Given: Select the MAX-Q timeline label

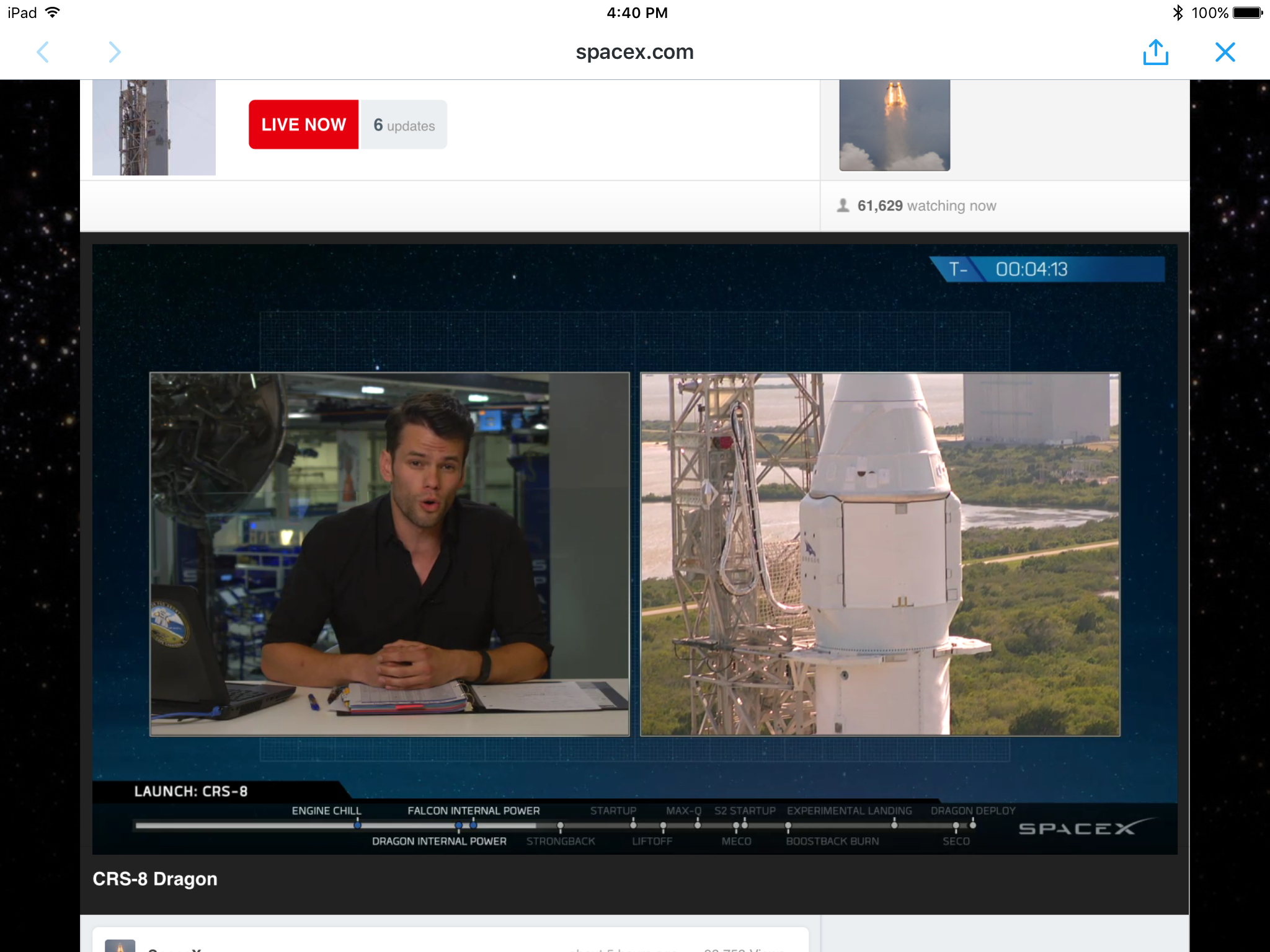Looking at the screenshot, I should click(x=684, y=811).
